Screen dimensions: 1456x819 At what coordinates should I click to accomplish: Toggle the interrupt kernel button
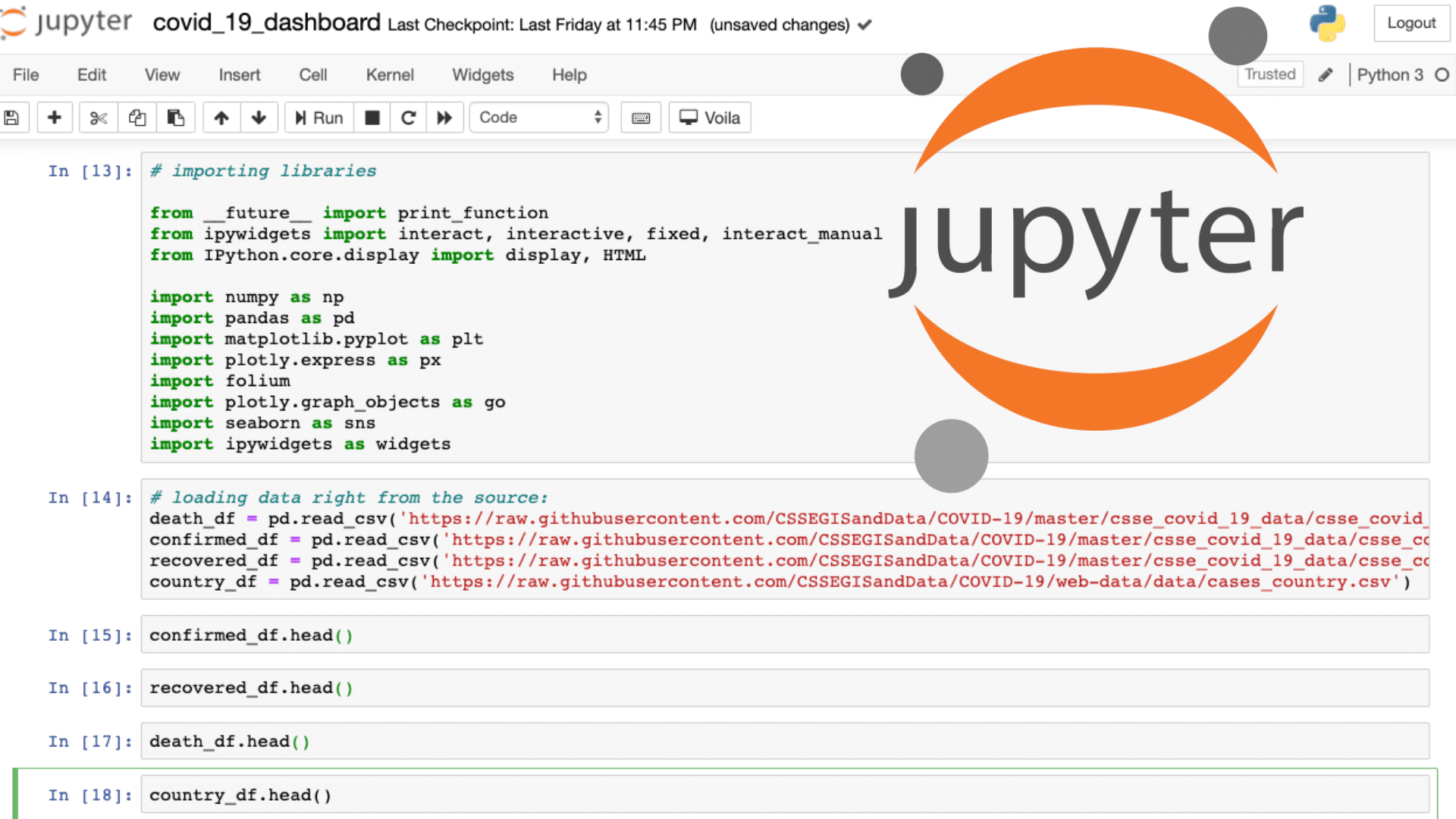(371, 117)
